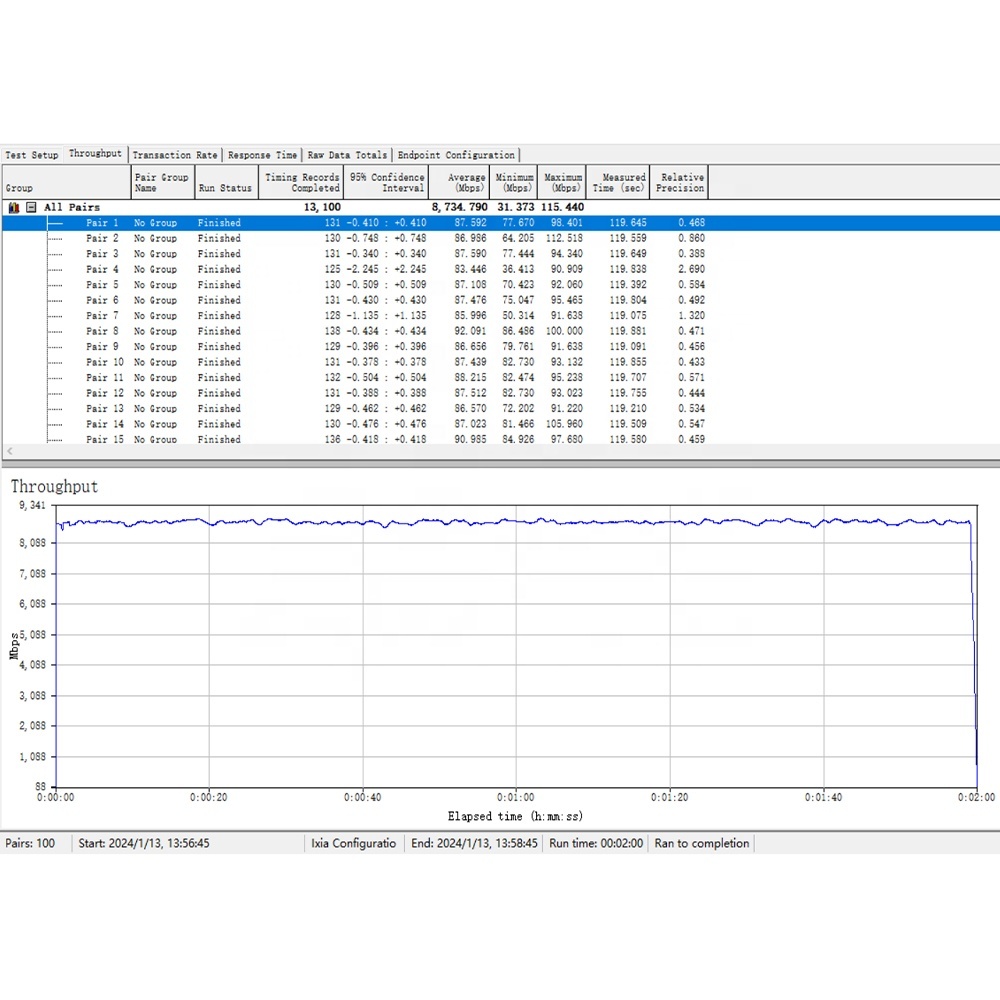This screenshot has height=1000, width=1000.
Task: Click the 95% Confidence Interval header
Action: click(386, 182)
